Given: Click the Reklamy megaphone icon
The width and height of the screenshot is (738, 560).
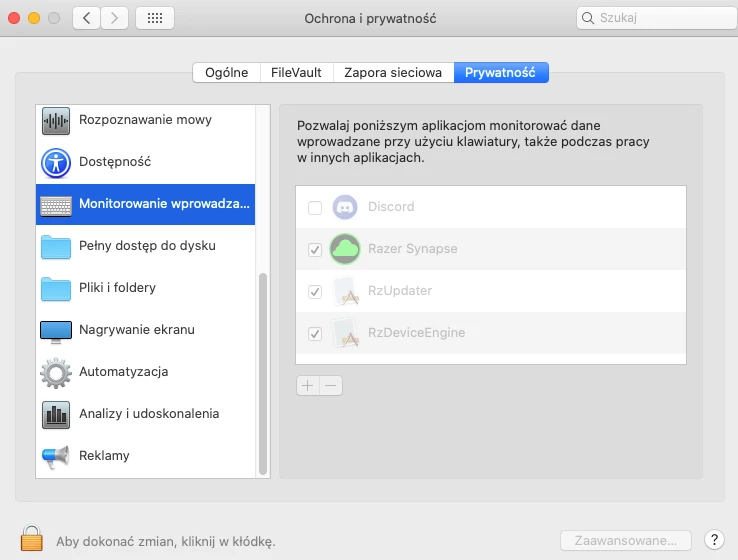Looking at the screenshot, I should (x=56, y=457).
